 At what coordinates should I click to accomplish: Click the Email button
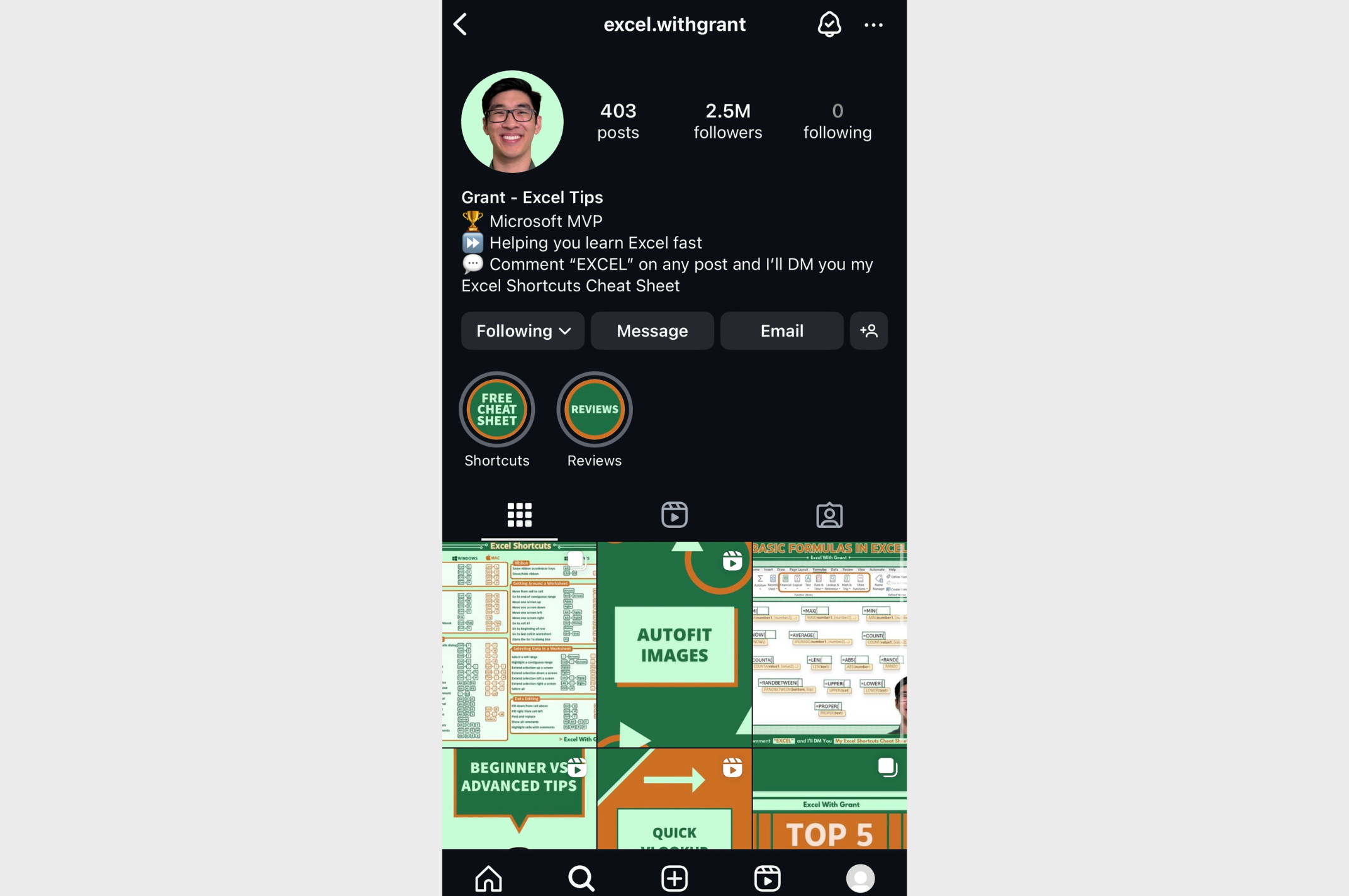coord(781,330)
